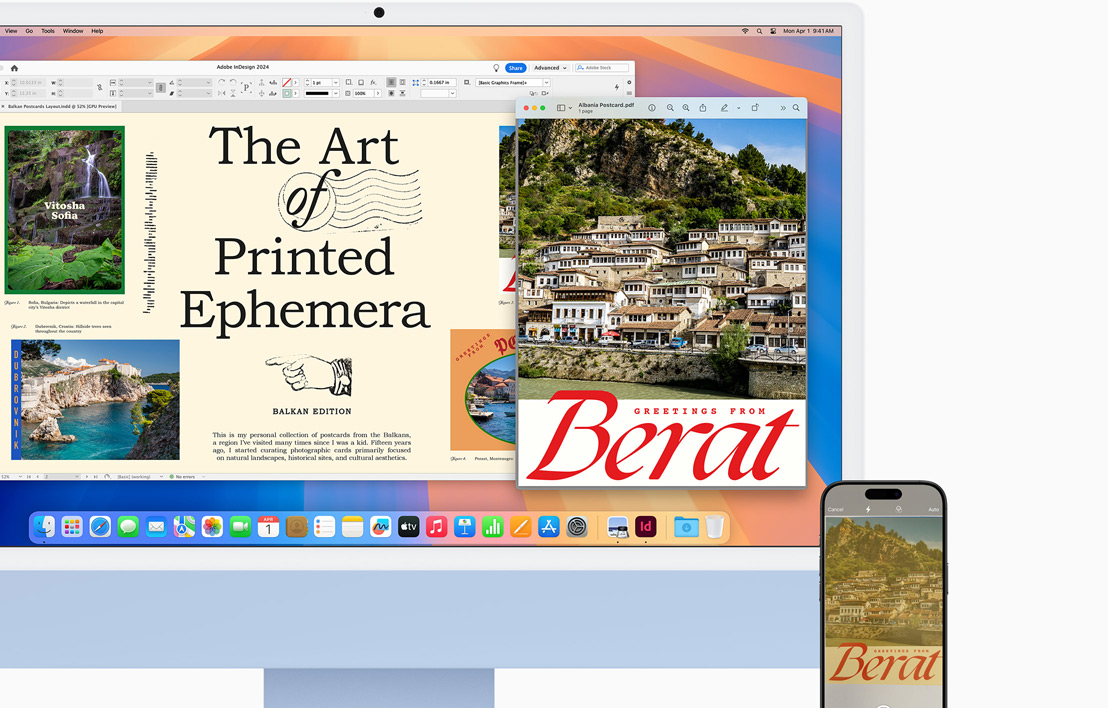
Task: Click the lightbulb Discover icon in InDesign
Action: pyautogui.click(x=496, y=68)
